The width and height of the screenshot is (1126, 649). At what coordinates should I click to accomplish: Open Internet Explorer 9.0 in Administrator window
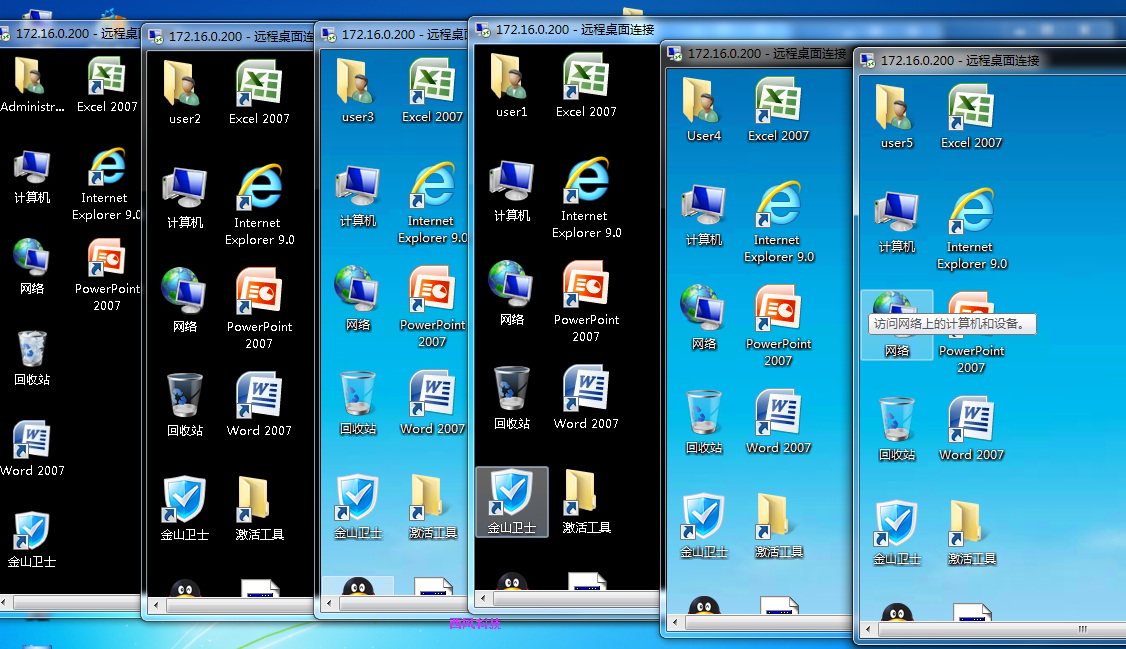[106, 185]
